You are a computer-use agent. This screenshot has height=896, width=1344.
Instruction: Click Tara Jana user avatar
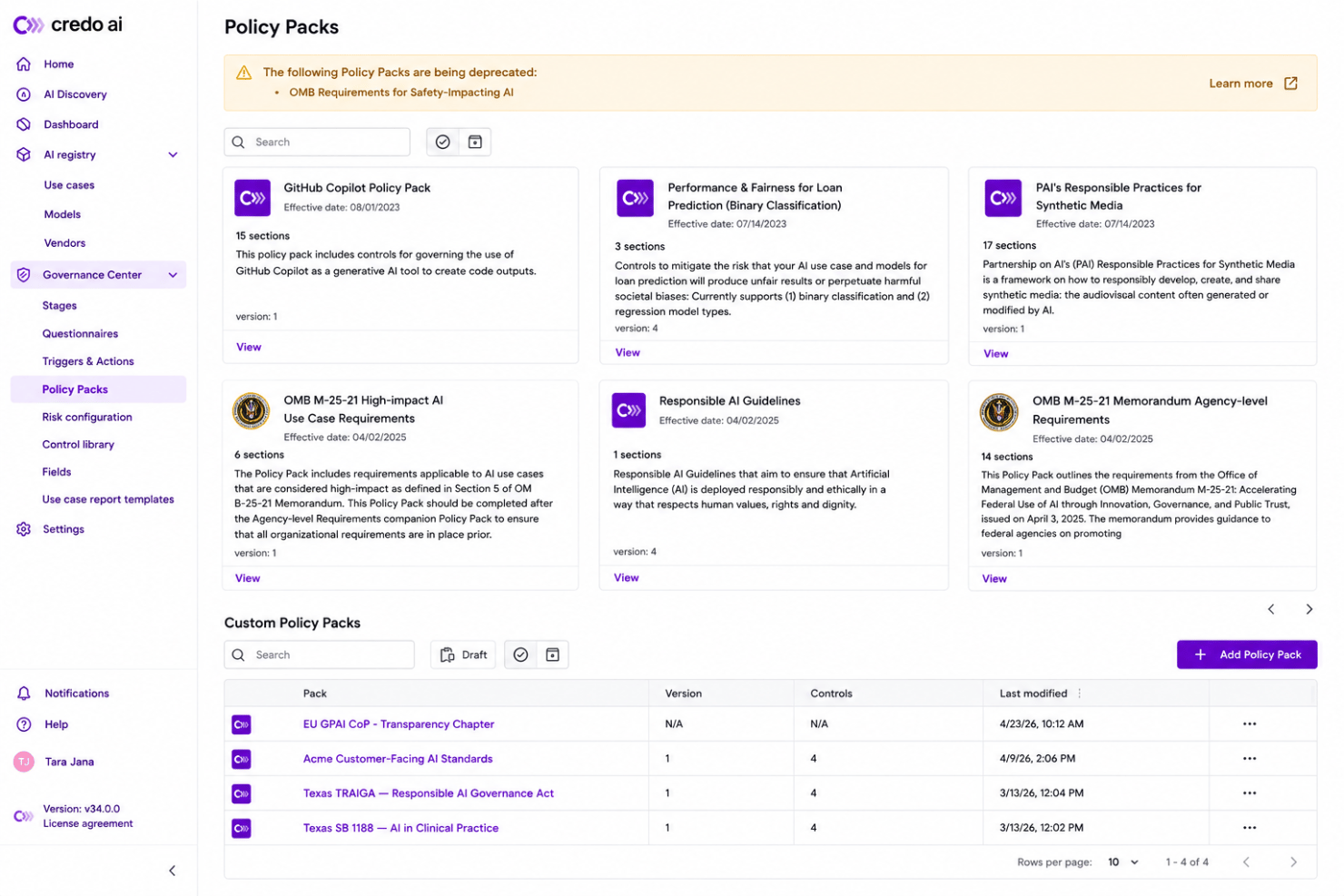(24, 762)
